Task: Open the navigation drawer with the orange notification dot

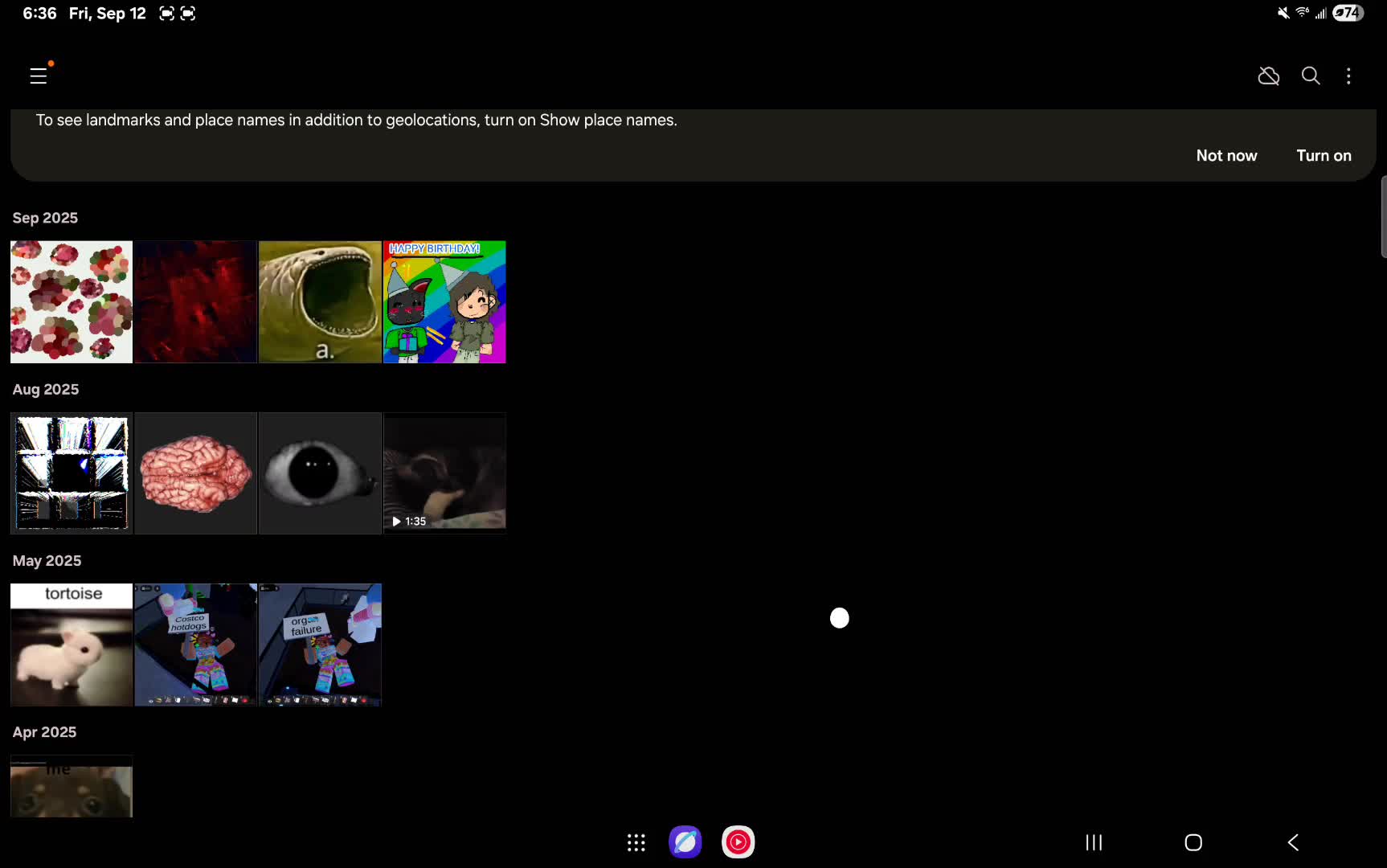Action: [x=39, y=75]
